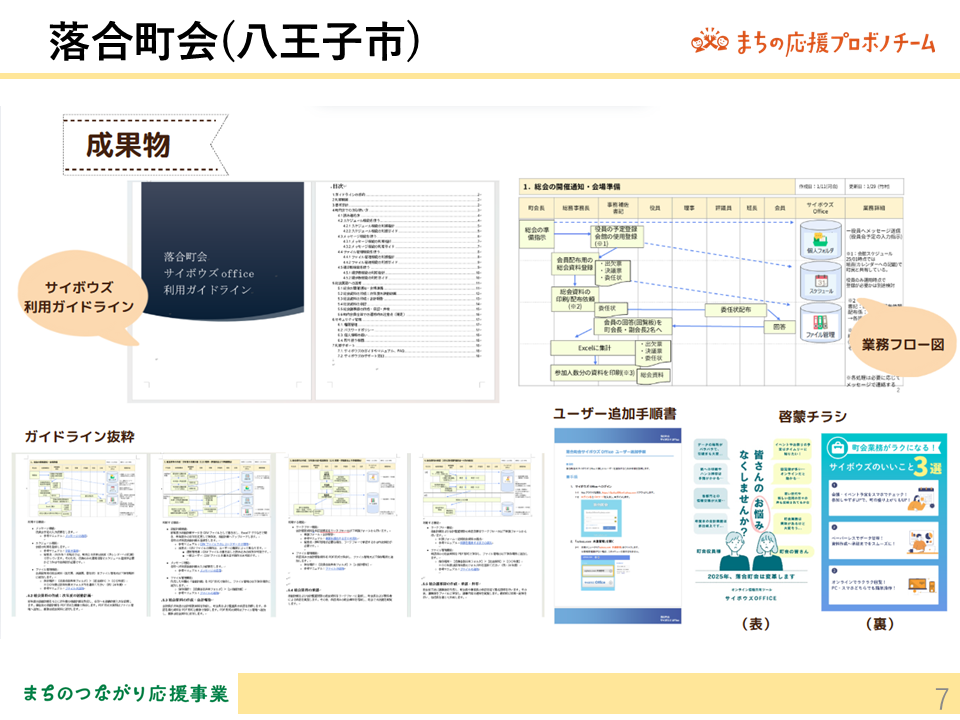
Task: Click the 町会業務がラクになる！ flyer banner
Action: click(893, 448)
